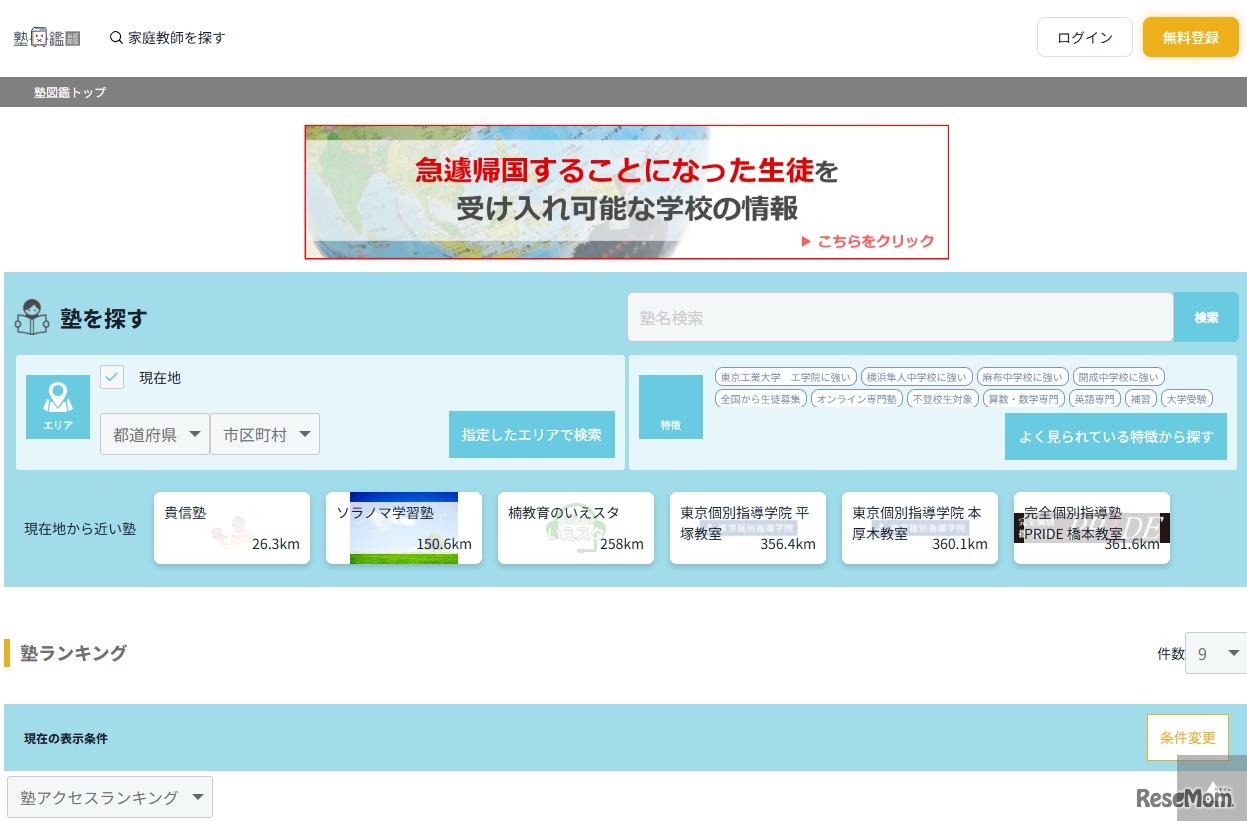The width and height of the screenshot is (1247, 821).
Task: Open the ソラノマ学習塾 nearby school card
Action: tap(404, 527)
